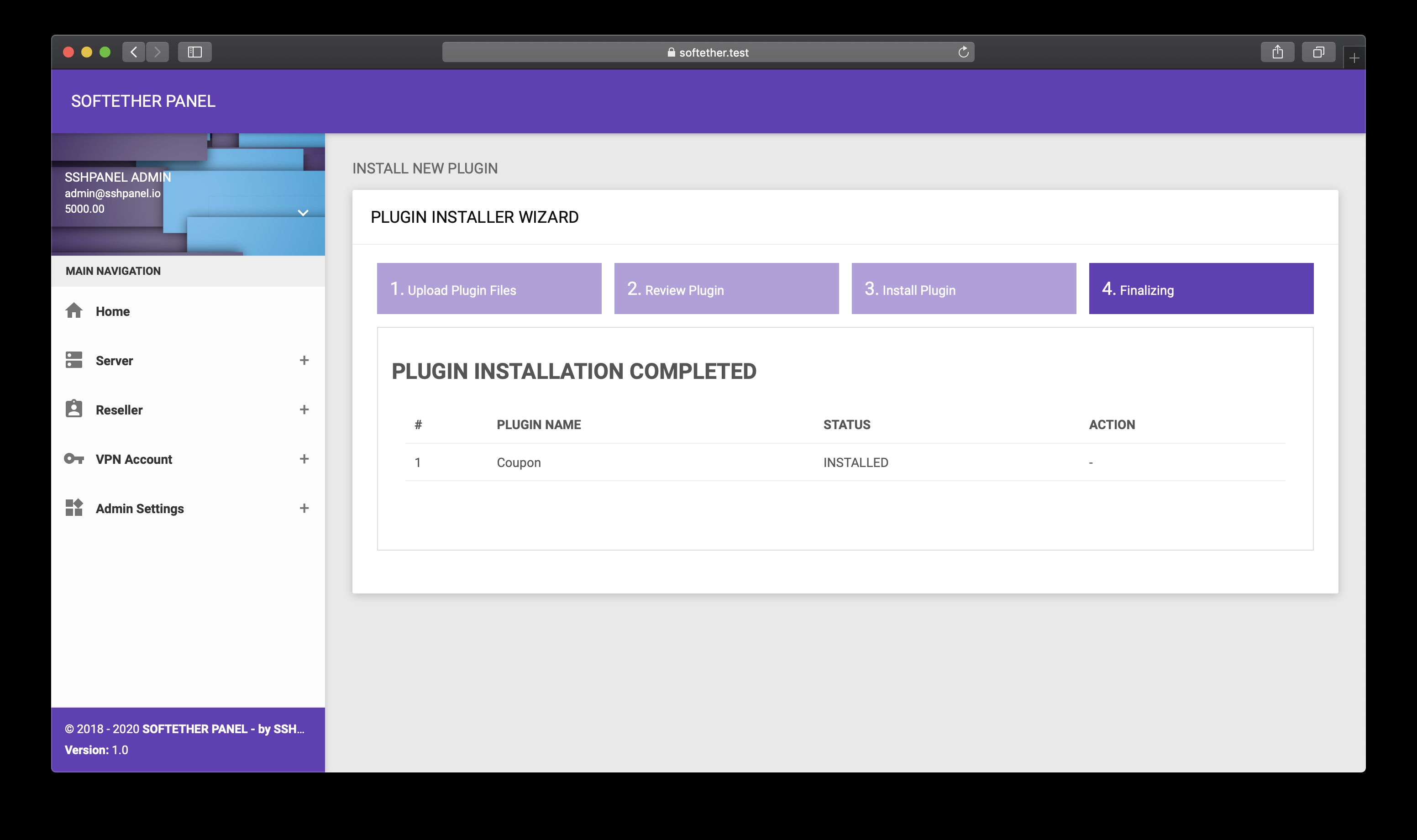
Task: Expand the VPN Account plus sign
Action: pos(304,459)
